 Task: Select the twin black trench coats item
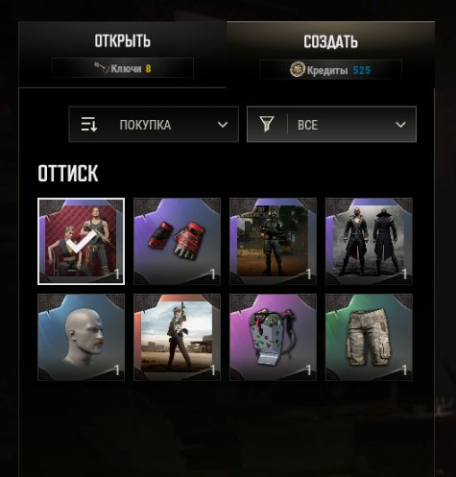pos(369,241)
